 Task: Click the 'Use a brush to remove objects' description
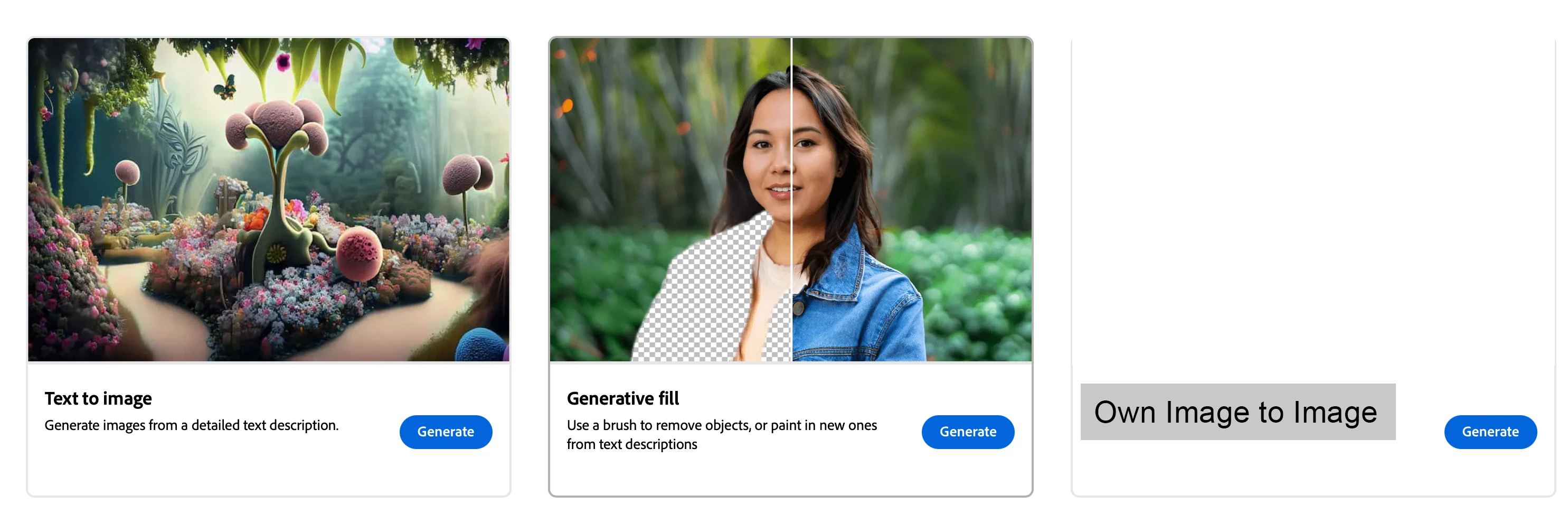point(722,434)
